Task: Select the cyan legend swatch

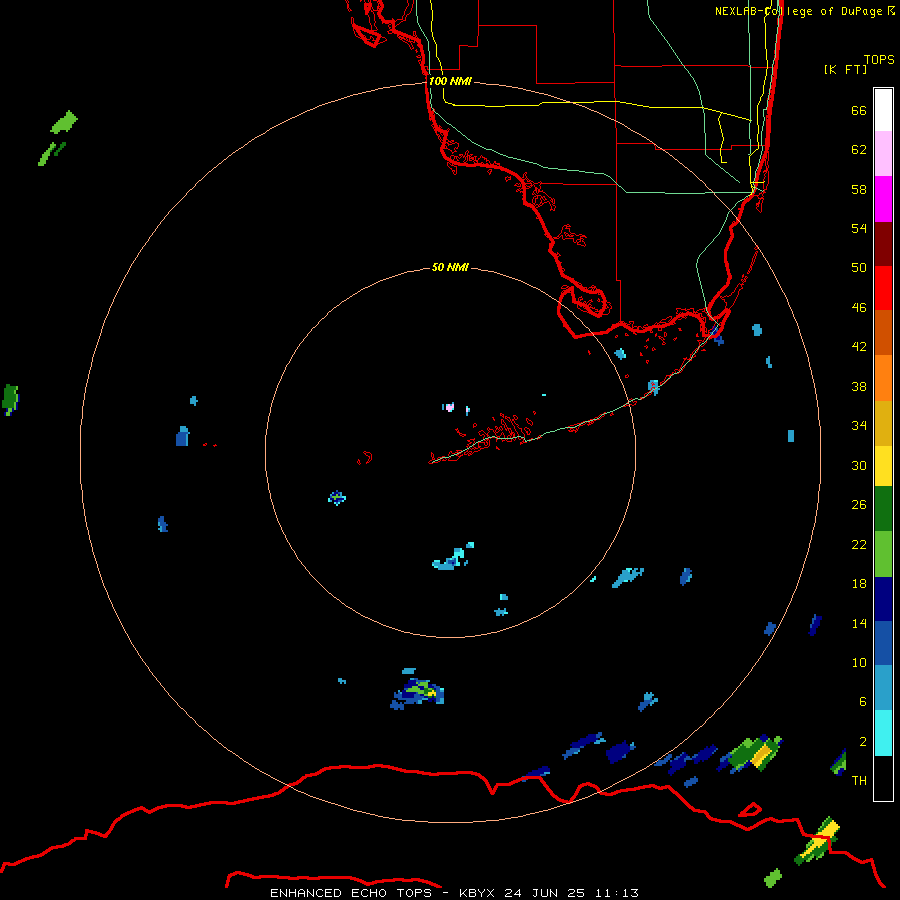Action: pos(883,732)
